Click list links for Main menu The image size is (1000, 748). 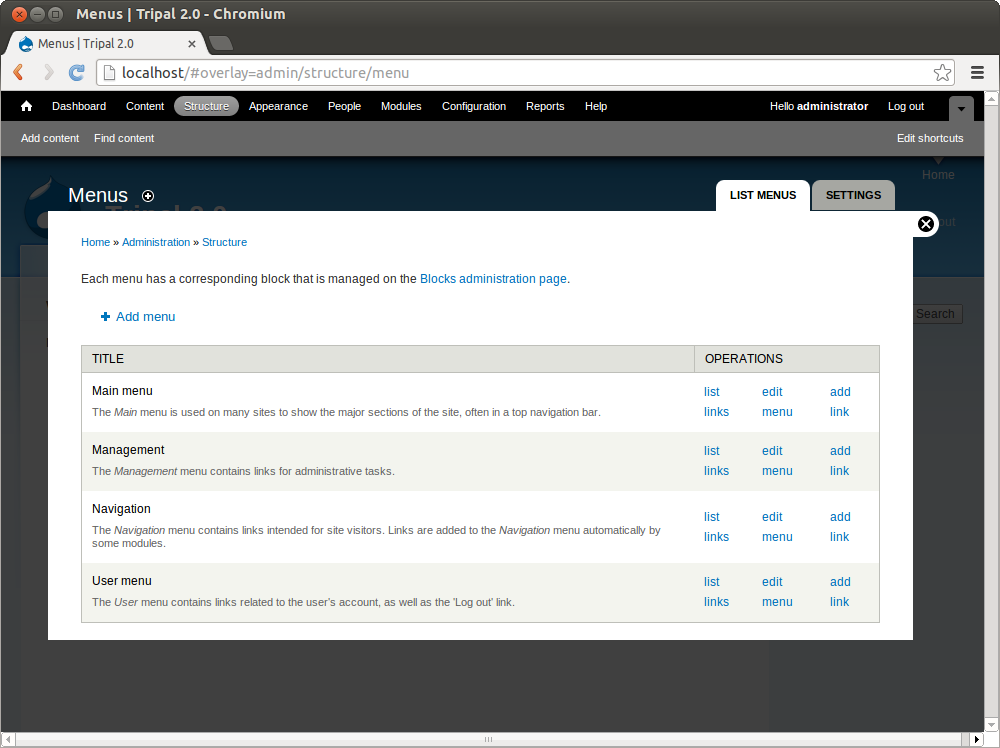coord(716,402)
